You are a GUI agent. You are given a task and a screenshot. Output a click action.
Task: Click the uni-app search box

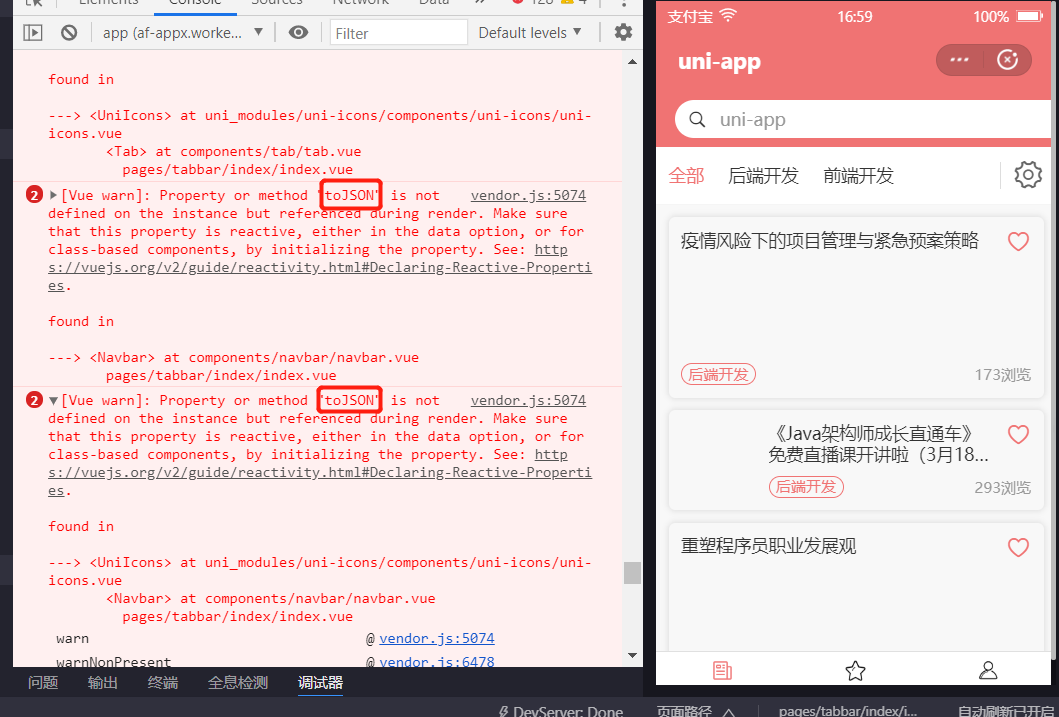864,120
